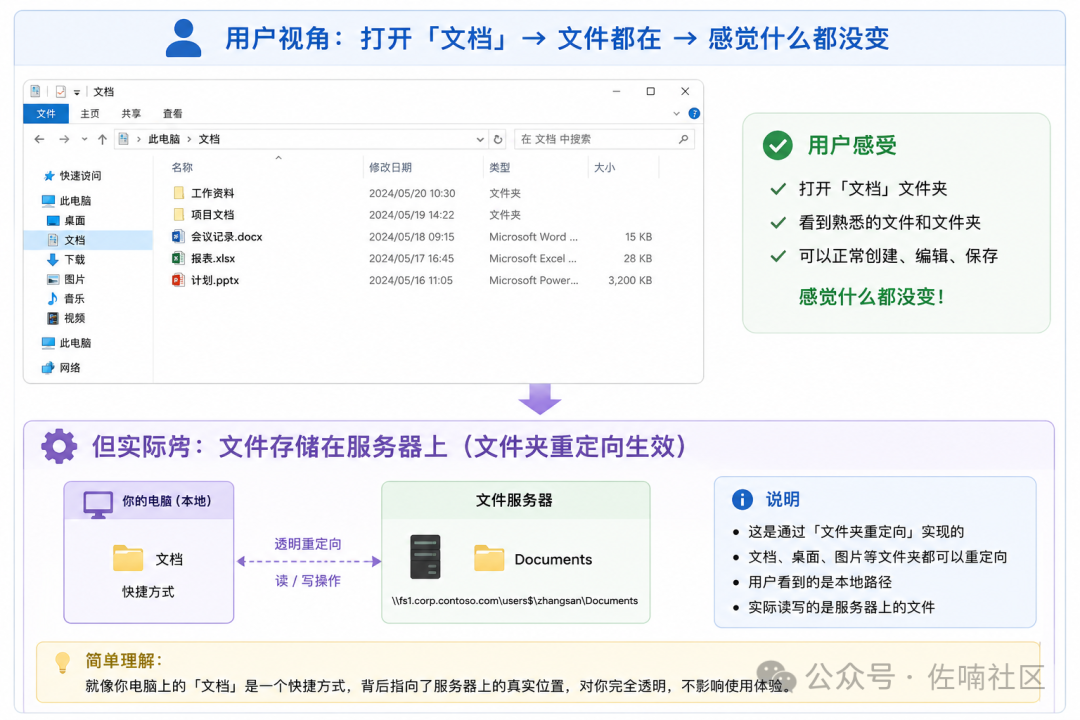Click the blue info icon beside 说明
Image resolution: width=1080 pixels, height=720 pixels.
click(x=742, y=500)
